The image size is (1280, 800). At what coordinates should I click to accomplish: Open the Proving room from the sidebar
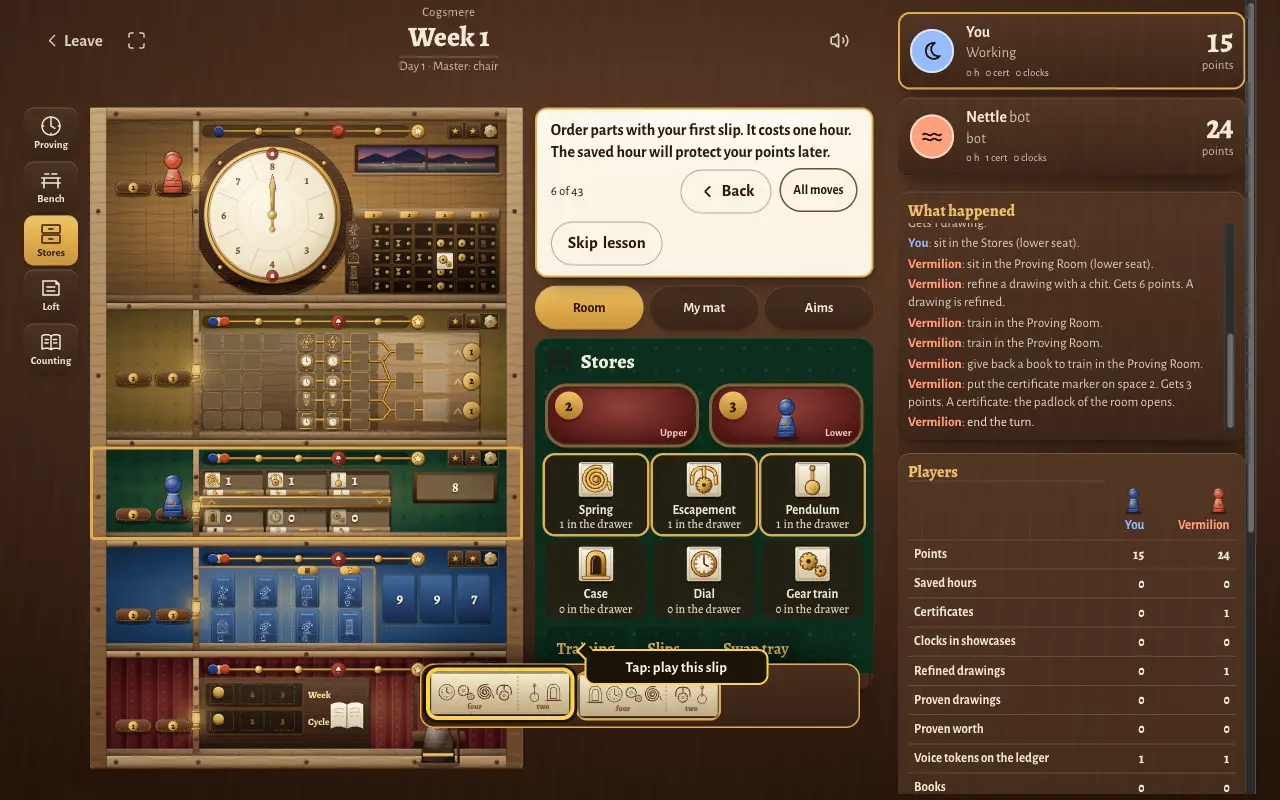coord(51,133)
